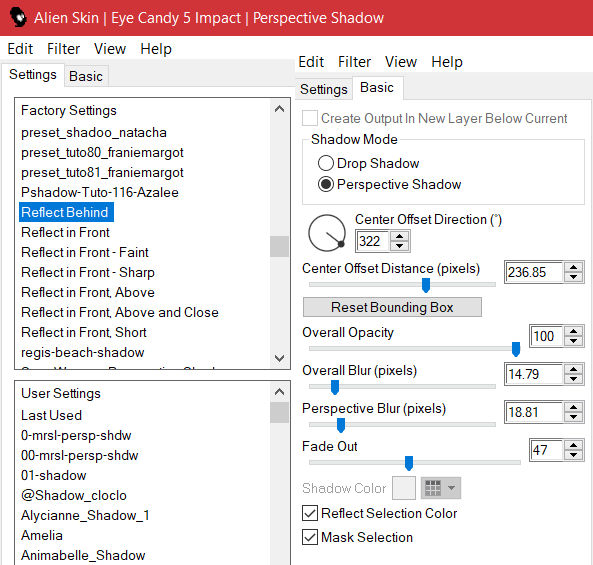
Task: Switch to the left Settings tab
Action: point(33,75)
